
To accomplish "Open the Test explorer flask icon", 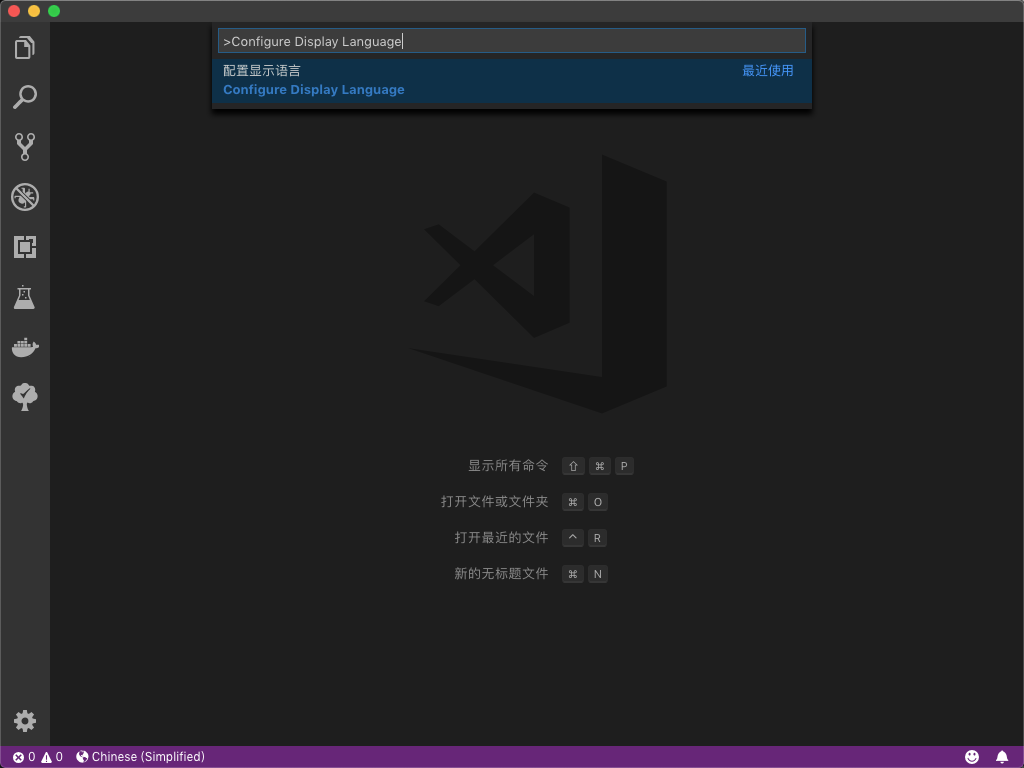I will click(25, 297).
